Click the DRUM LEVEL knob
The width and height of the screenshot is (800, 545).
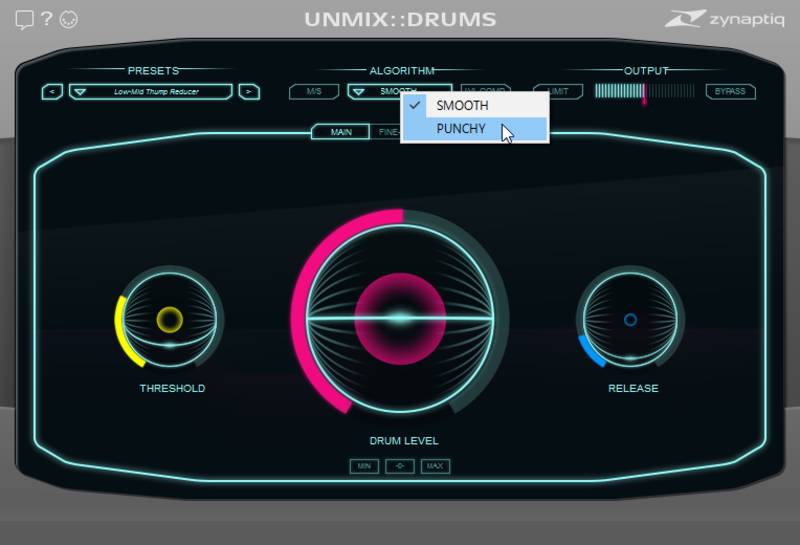tap(400, 318)
